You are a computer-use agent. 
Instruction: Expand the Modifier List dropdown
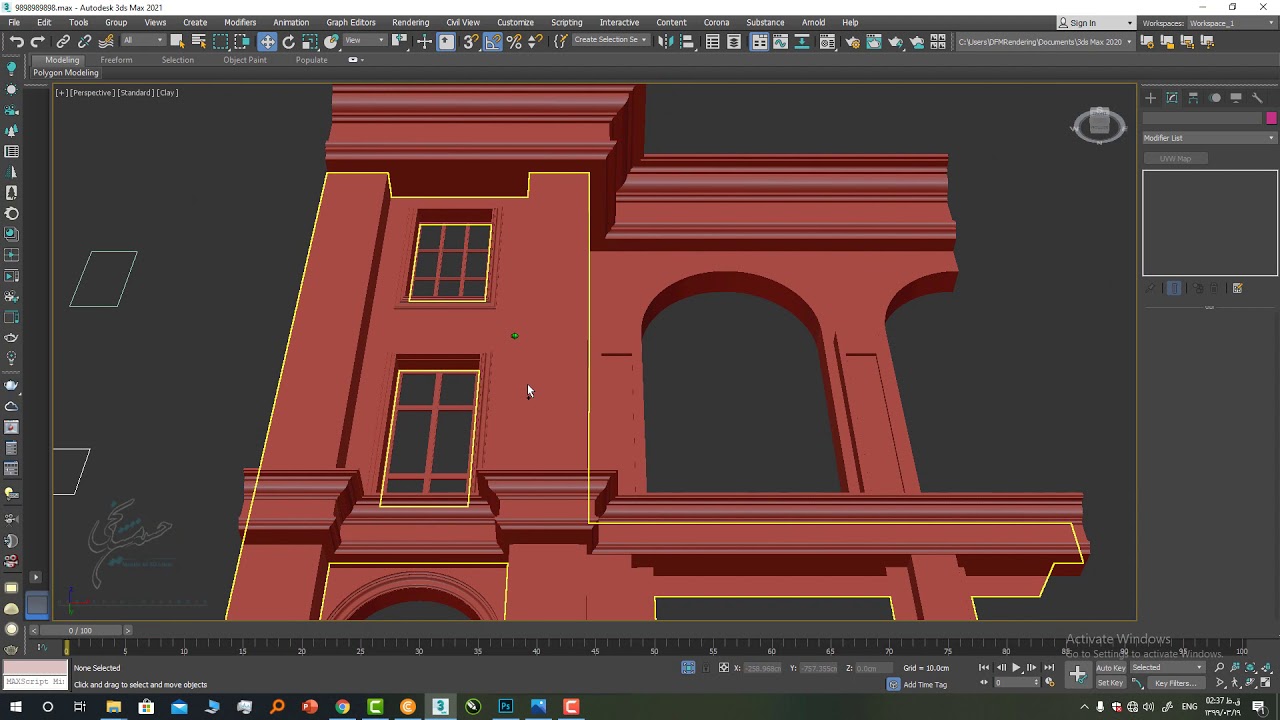tap(1209, 138)
